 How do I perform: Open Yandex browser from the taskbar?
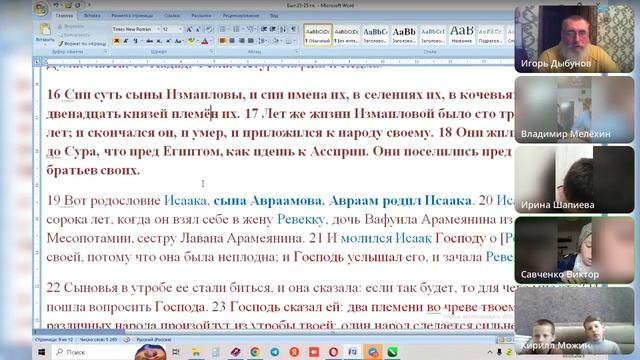[294, 351]
